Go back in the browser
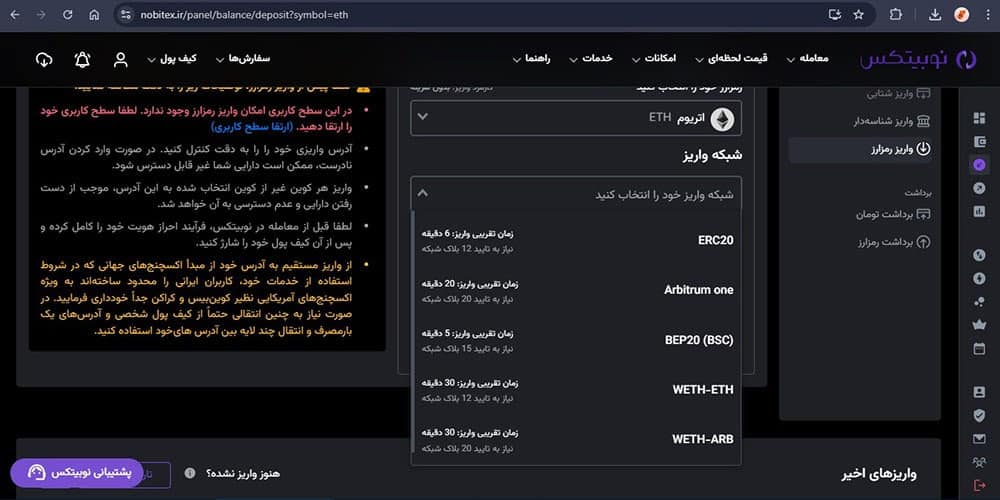 [x=15, y=15]
